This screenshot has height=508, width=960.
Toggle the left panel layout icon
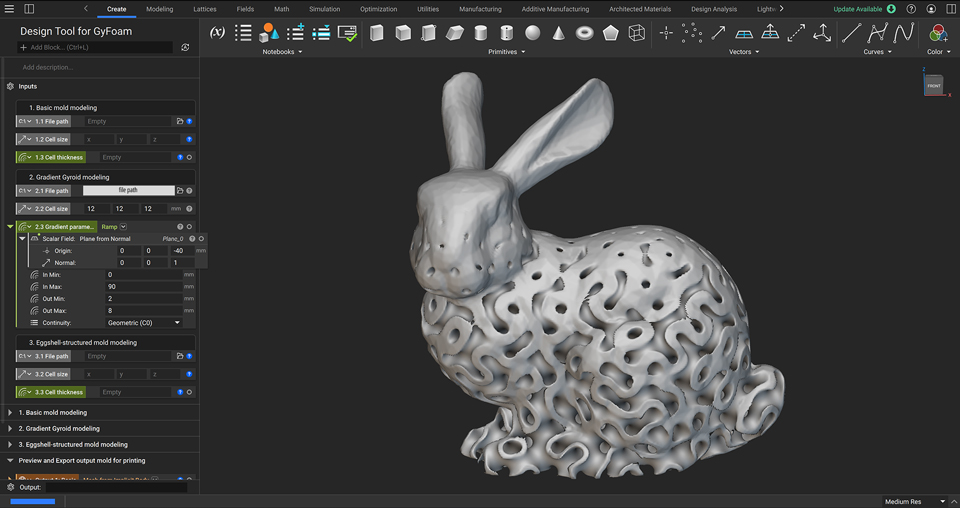tap(29, 9)
